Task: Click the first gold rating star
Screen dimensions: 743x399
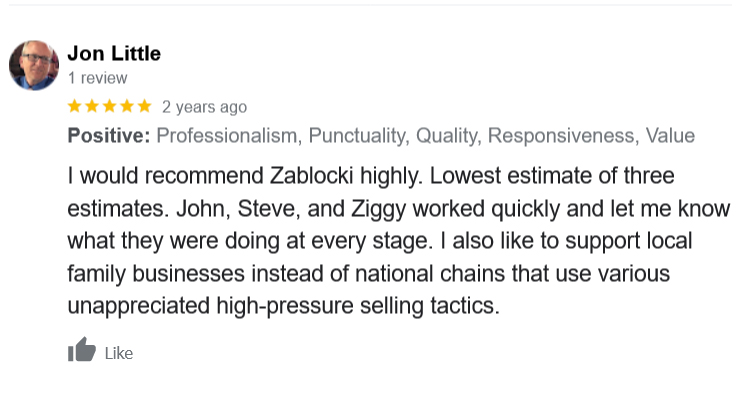Action: click(x=74, y=106)
